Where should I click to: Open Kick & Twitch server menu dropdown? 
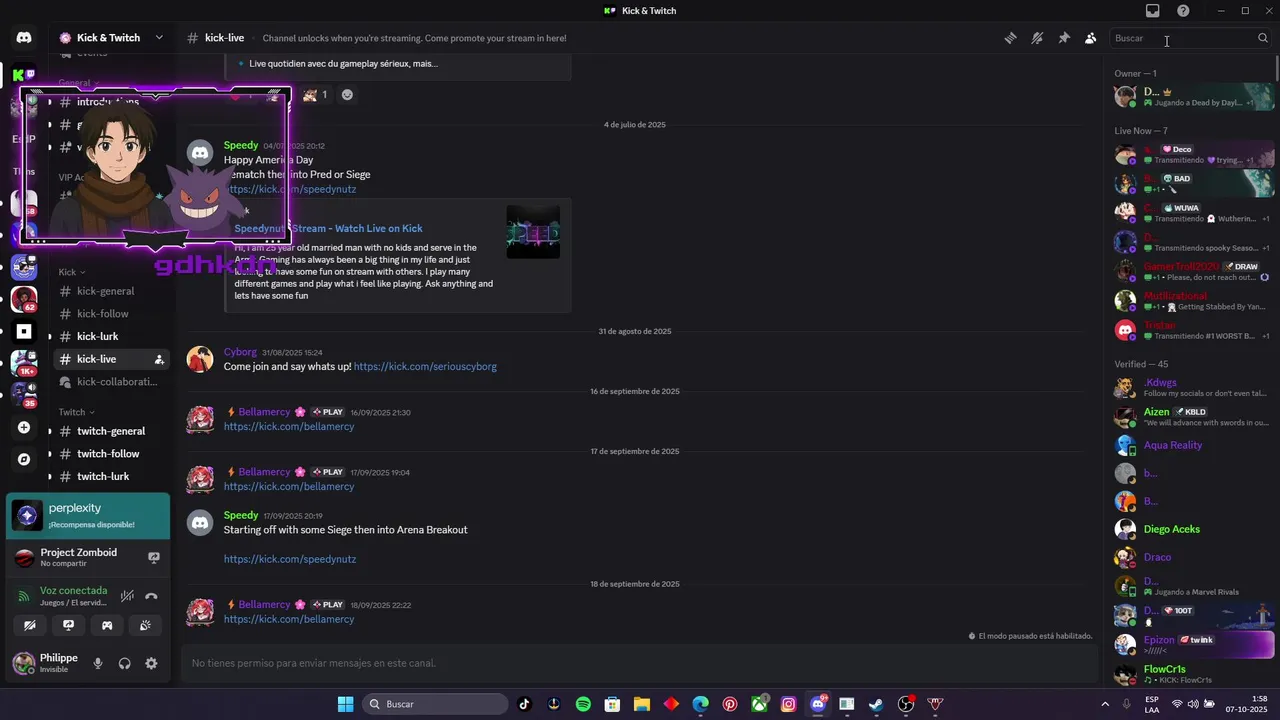coord(110,38)
